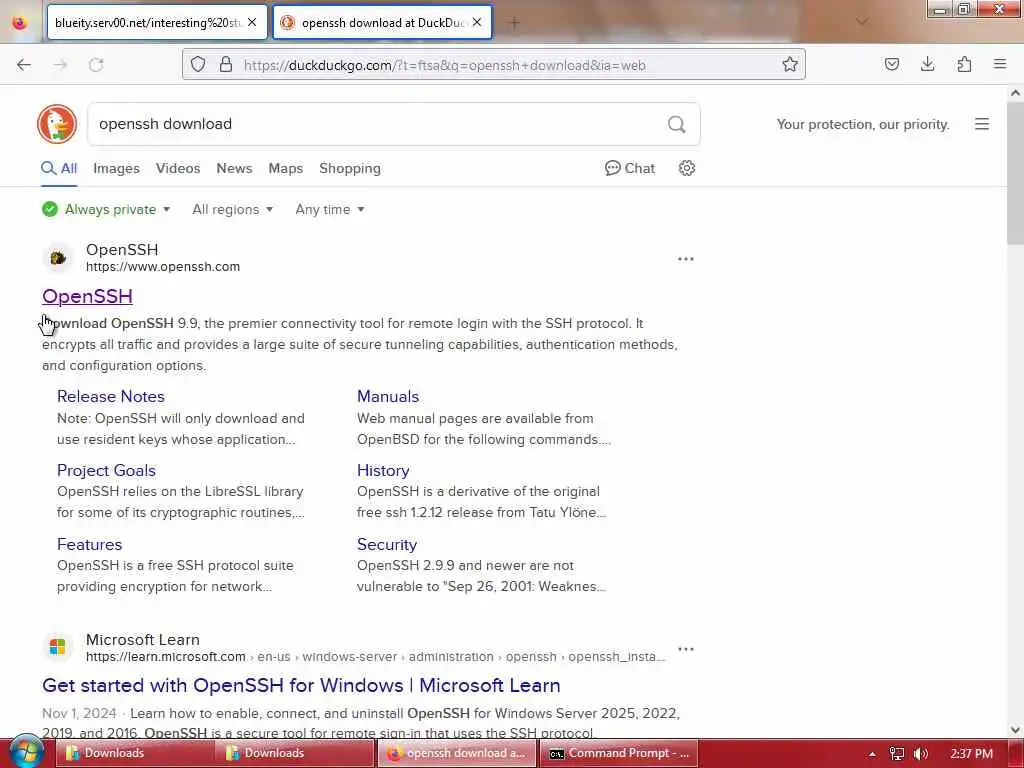Viewport: 1024px width, 768px height.
Task: Open a new tab with plus button
Action: [514, 23]
